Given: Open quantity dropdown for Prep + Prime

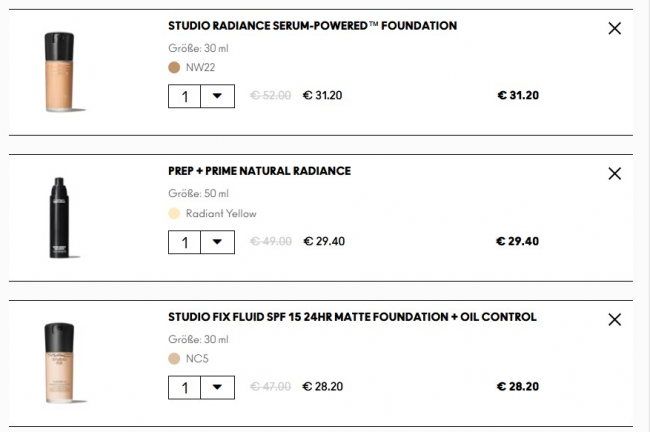Looking at the screenshot, I should point(217,242).
